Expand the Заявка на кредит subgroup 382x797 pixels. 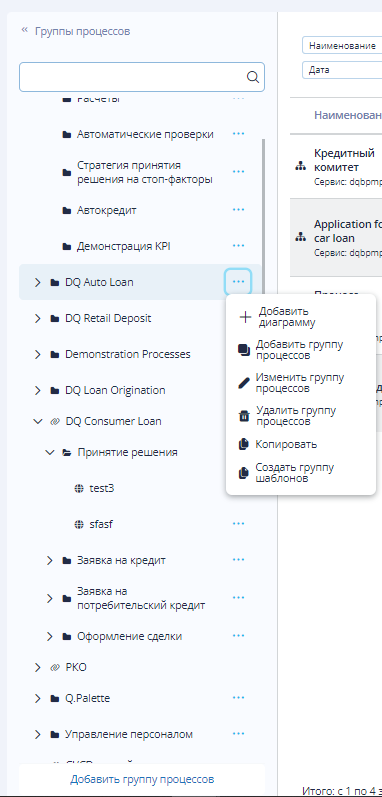pyautogui.click(x=49, y=560)
